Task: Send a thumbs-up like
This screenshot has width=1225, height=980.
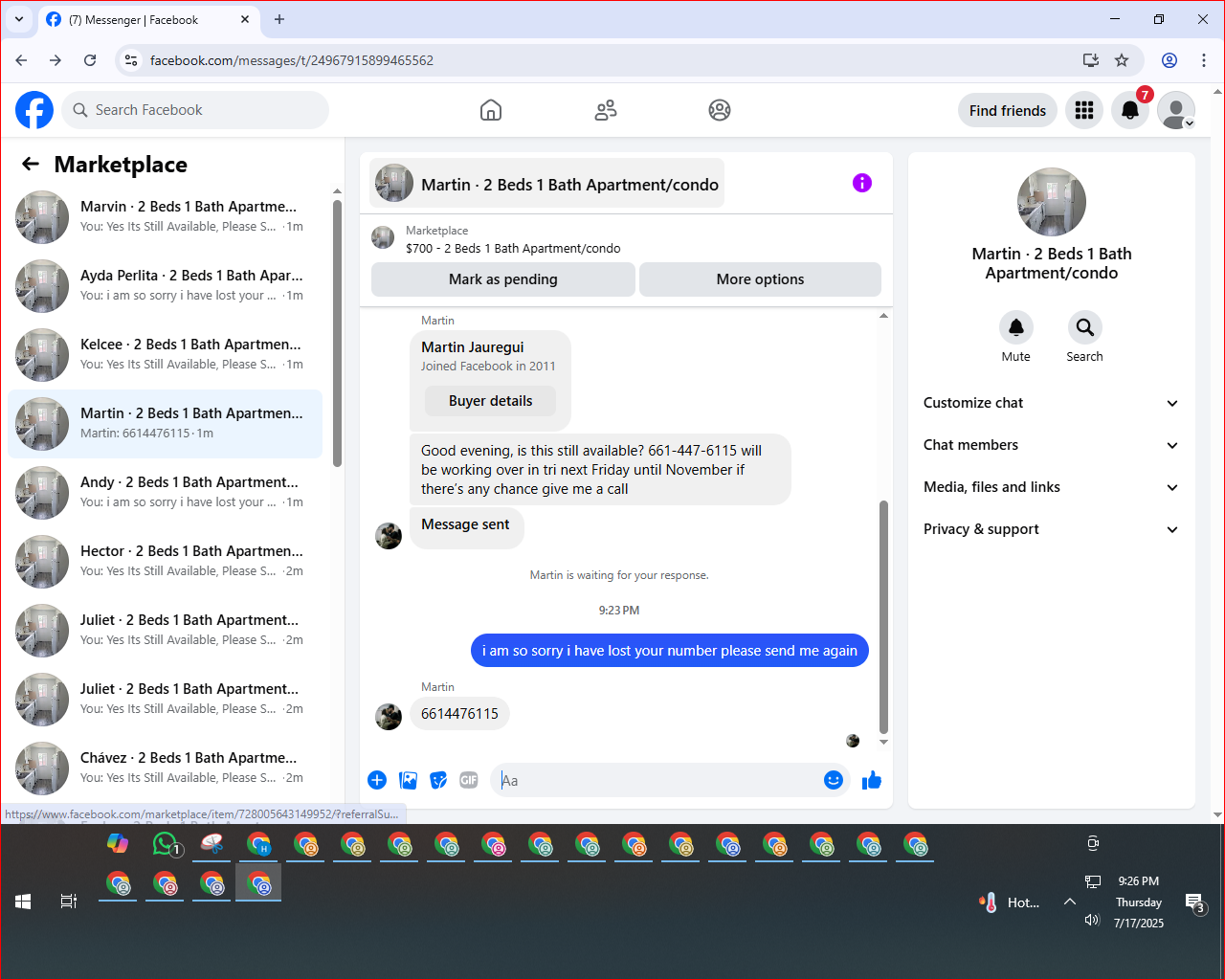Action: point(872,780)
